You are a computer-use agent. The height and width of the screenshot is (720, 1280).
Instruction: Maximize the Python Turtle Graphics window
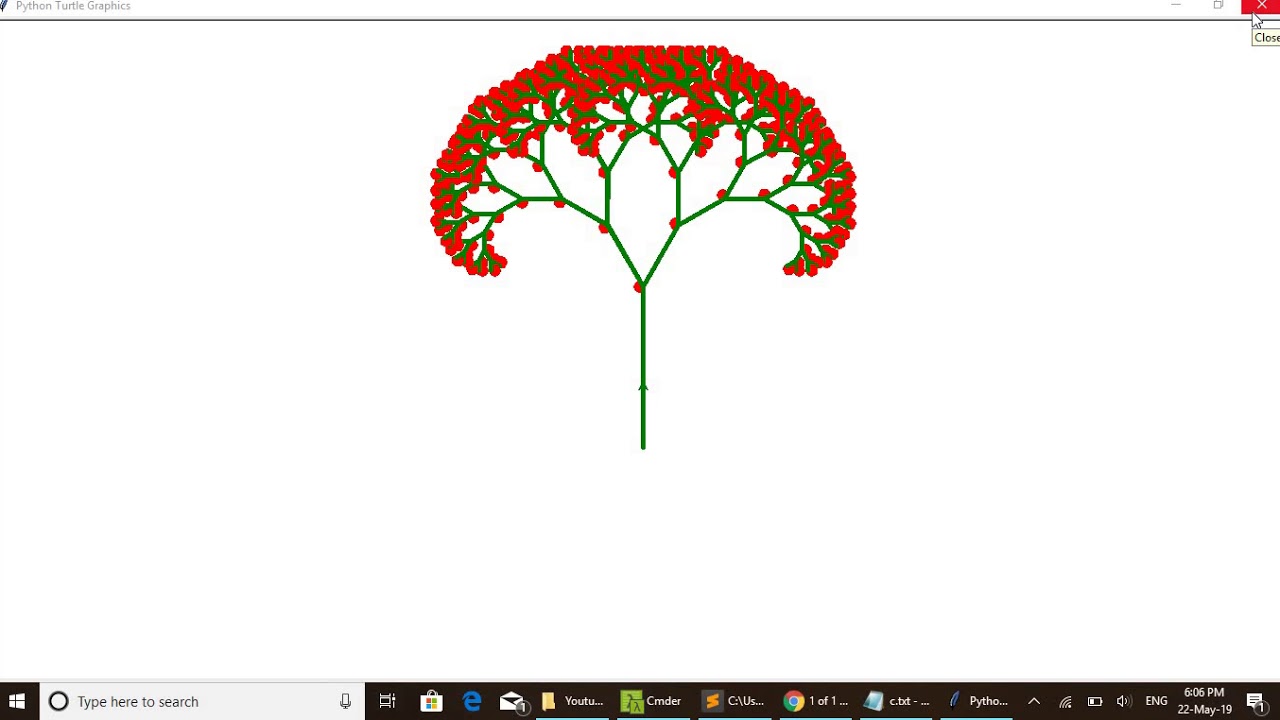pyautogui.click(x=1218, y=6)
